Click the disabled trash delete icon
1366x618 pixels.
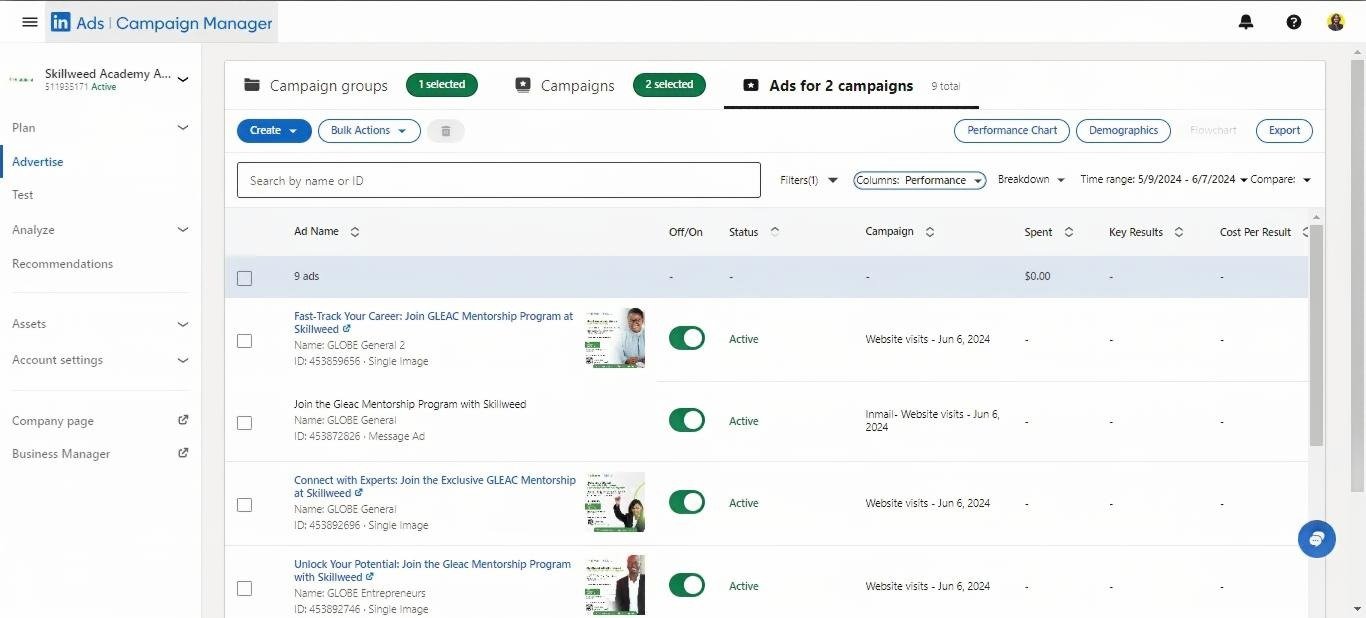pos(446,131)
